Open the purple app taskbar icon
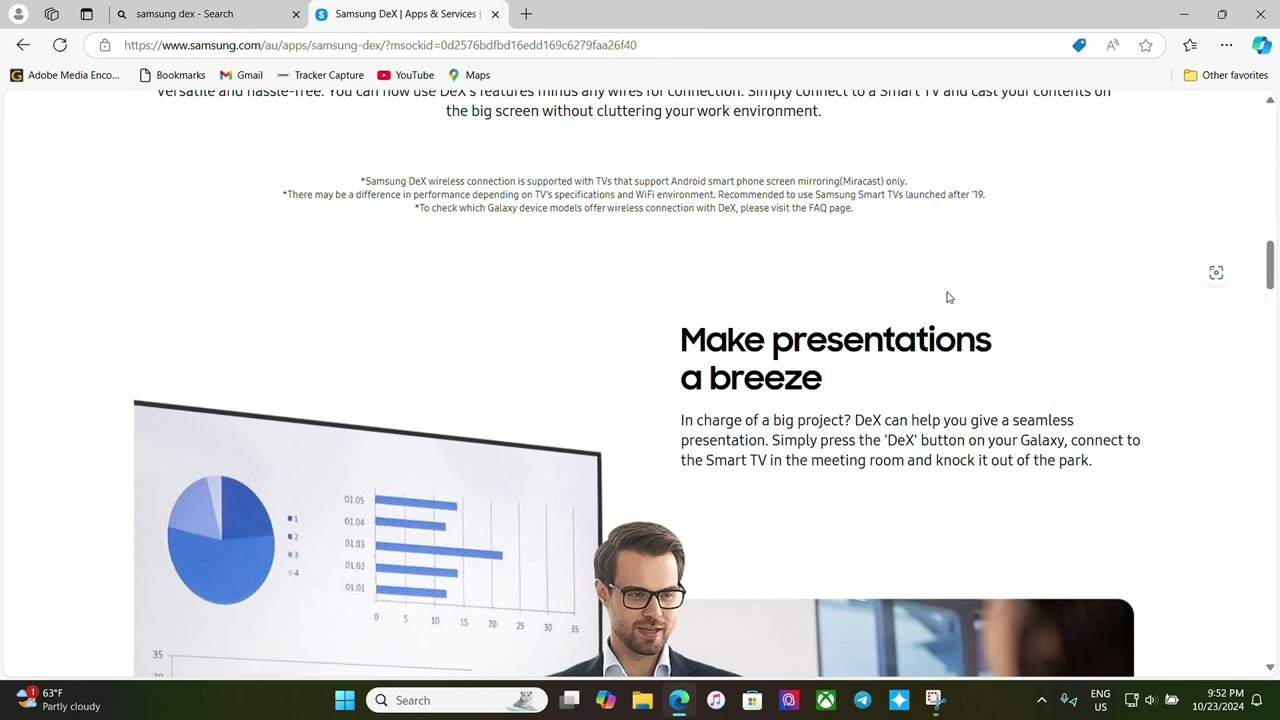1280x720 pixels. coord(789,700)
